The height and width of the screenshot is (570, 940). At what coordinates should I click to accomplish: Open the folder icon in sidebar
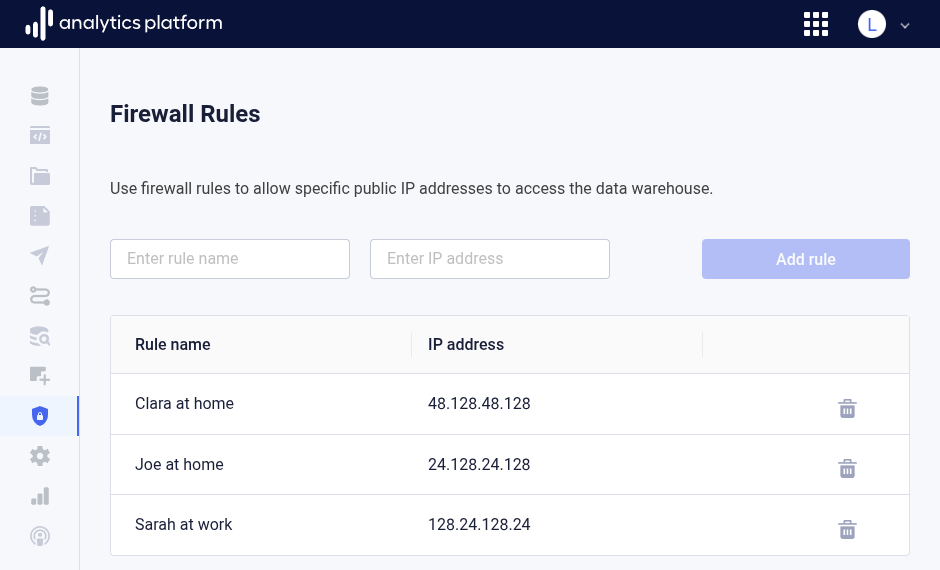pos(40,176)
